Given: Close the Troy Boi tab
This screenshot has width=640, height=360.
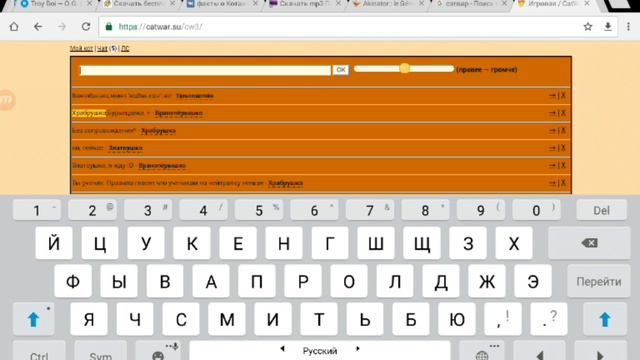Looking at the screenshot, I should point(89,3).
